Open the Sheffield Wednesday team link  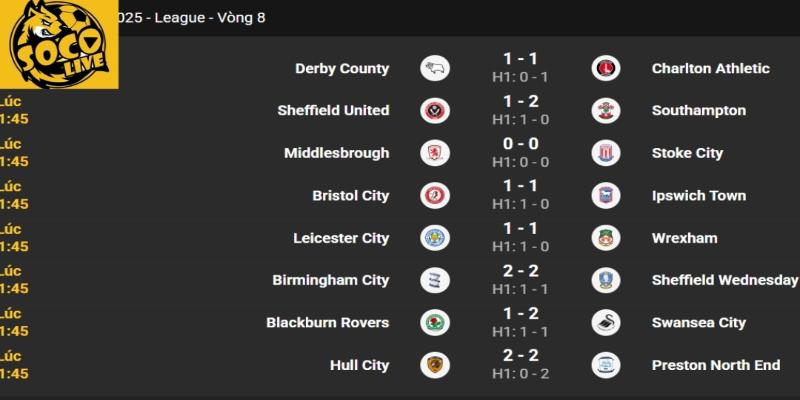click(x=724, y=280)
